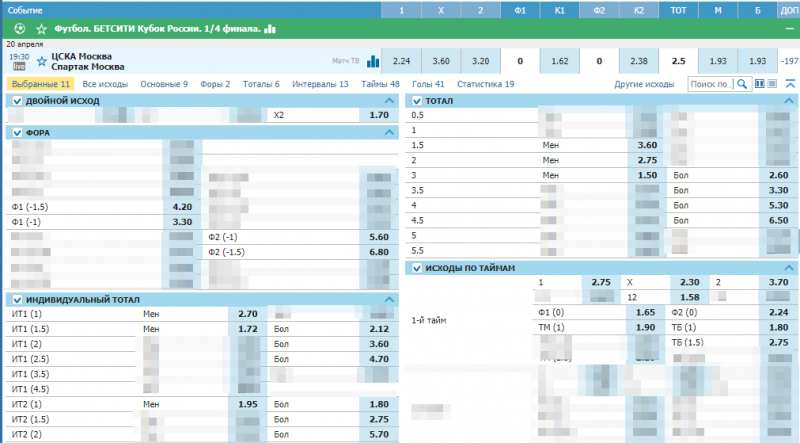Click the outcome search input field
The image size is (800, 443).
tap(712, 84)
